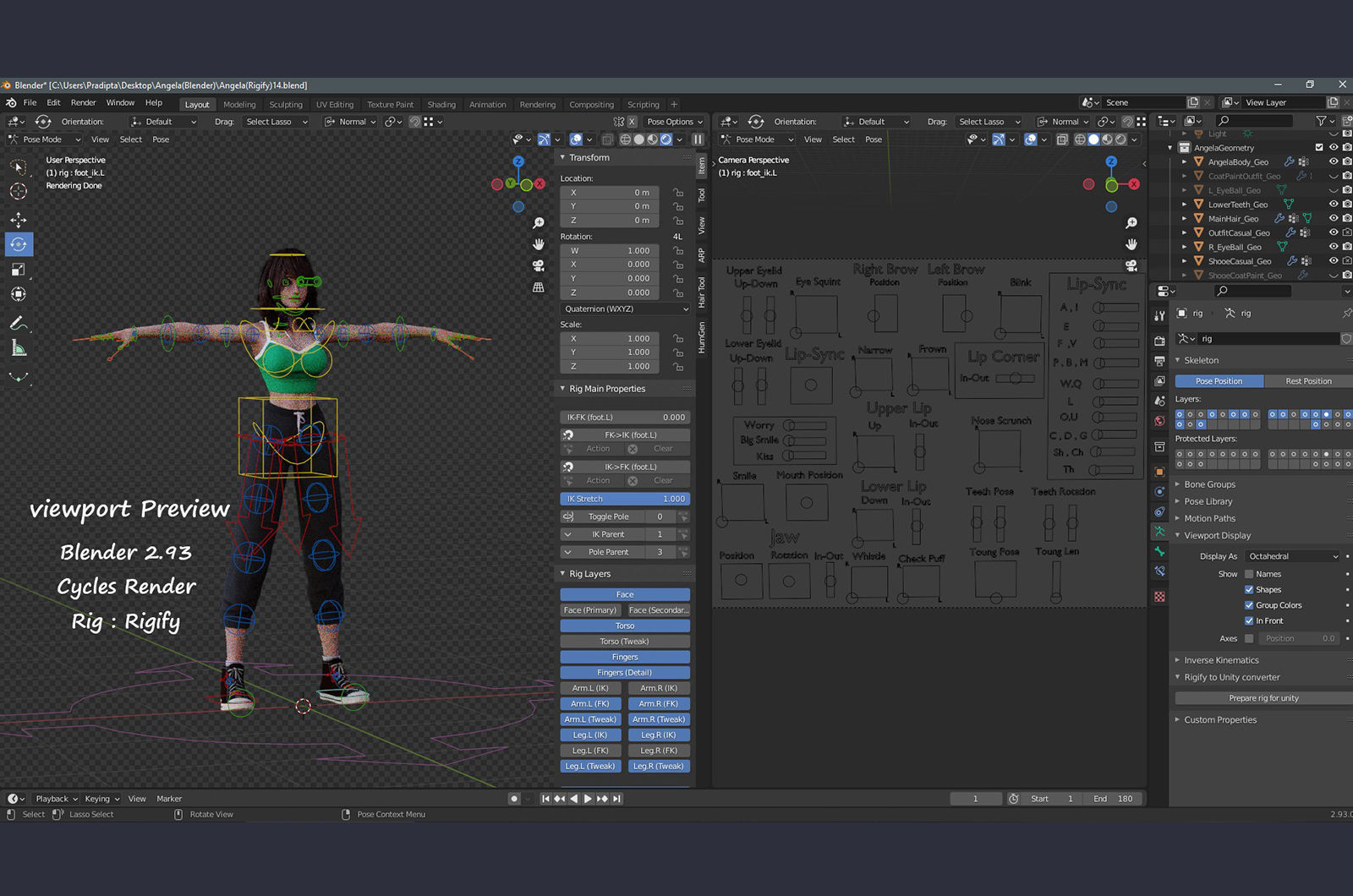Switch perspective/orthographic grid icon in left viewport

[x=539, y=287]
